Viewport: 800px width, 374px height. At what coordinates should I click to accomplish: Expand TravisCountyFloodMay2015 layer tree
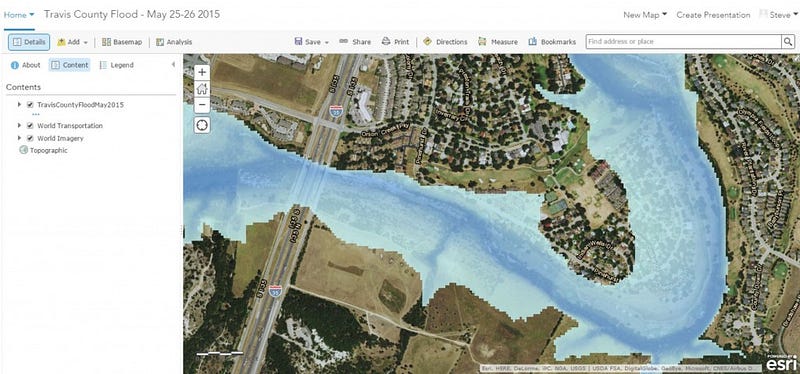click(19, 105)
